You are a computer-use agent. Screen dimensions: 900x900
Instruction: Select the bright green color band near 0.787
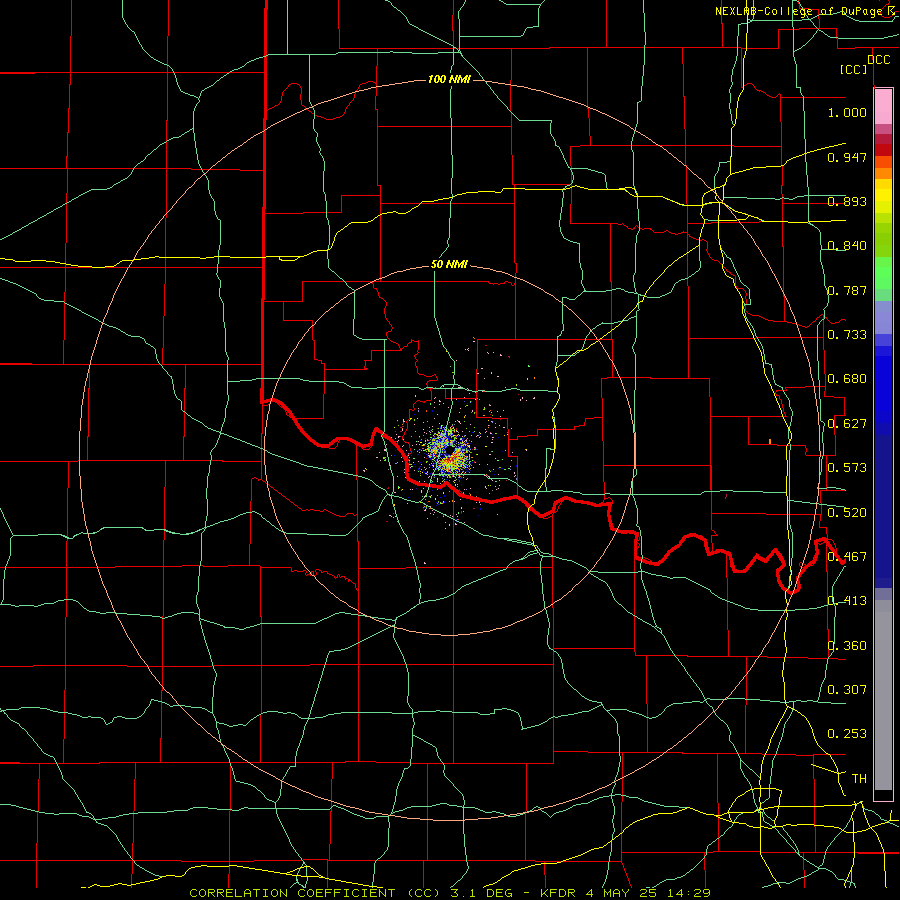[x=883, y=273]
